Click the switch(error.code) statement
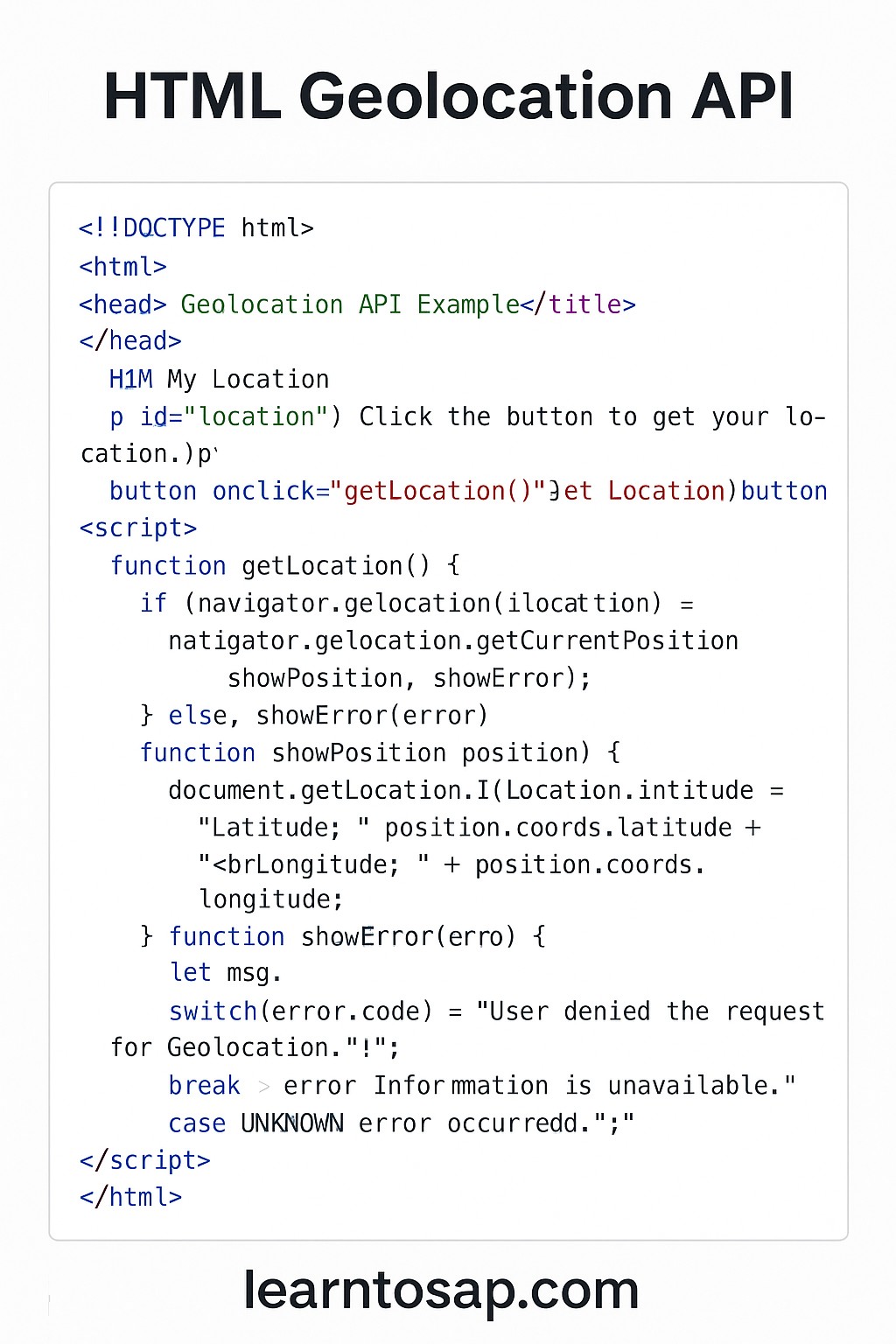The width and height of the screenshot is (896, 1344). pyautogui.click(x=300, y=1011)
